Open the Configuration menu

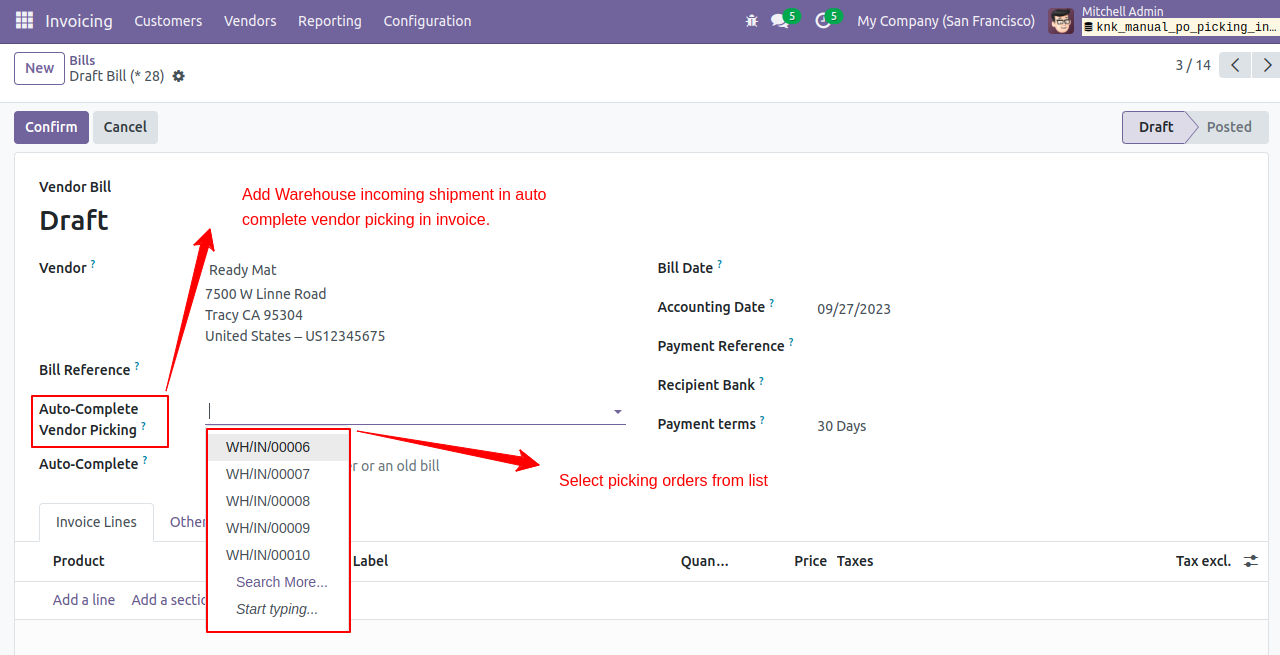pyautogui.click(x=427, y=21)
